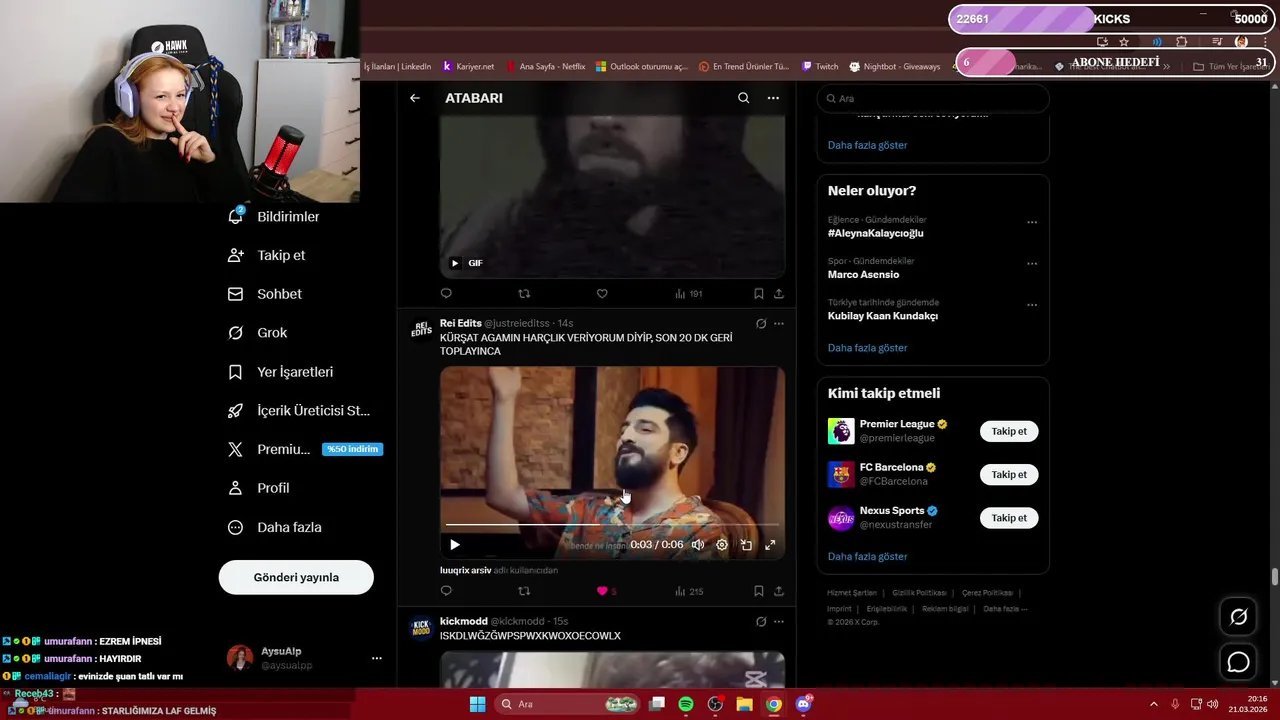The image size is (1280, 720).
Task: Go back using the ATABARI header arrow
Action: coord(415,98)
